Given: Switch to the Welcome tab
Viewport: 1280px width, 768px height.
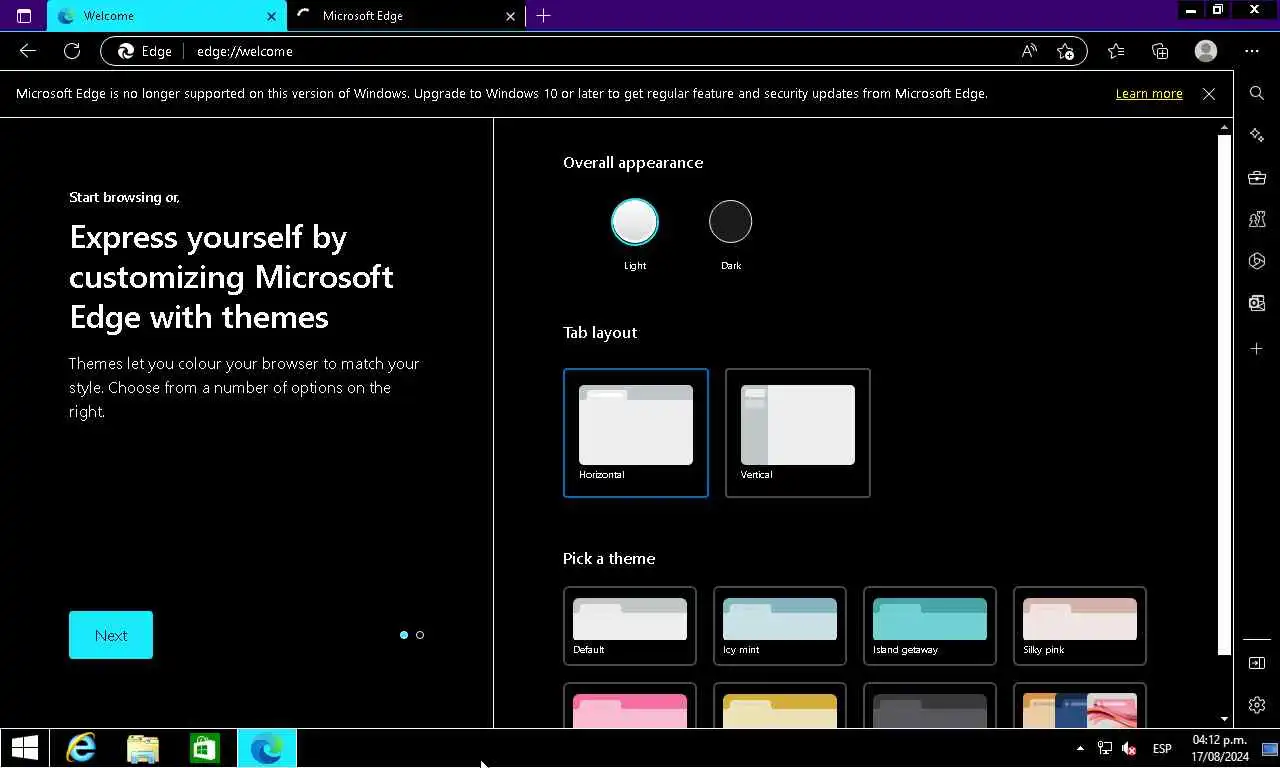Looking at the screenshot, I should point(166,16).
